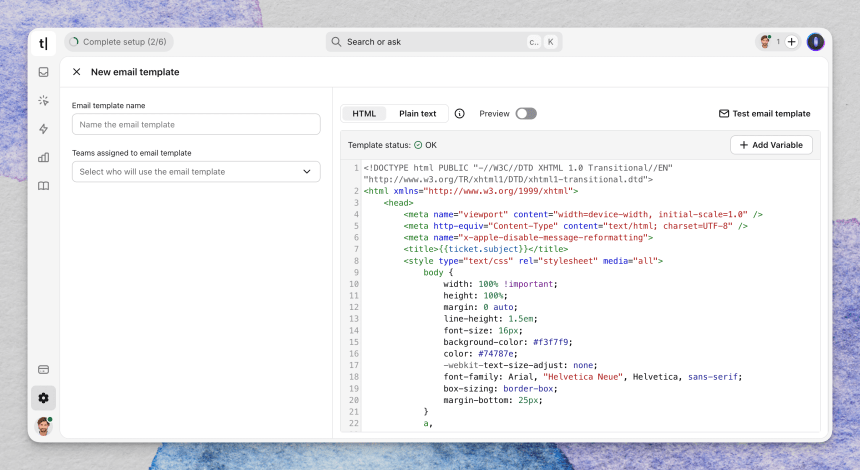Switch to the HTML tab
The height and width of the screenshot is (470, 860).
coord(364,114)
